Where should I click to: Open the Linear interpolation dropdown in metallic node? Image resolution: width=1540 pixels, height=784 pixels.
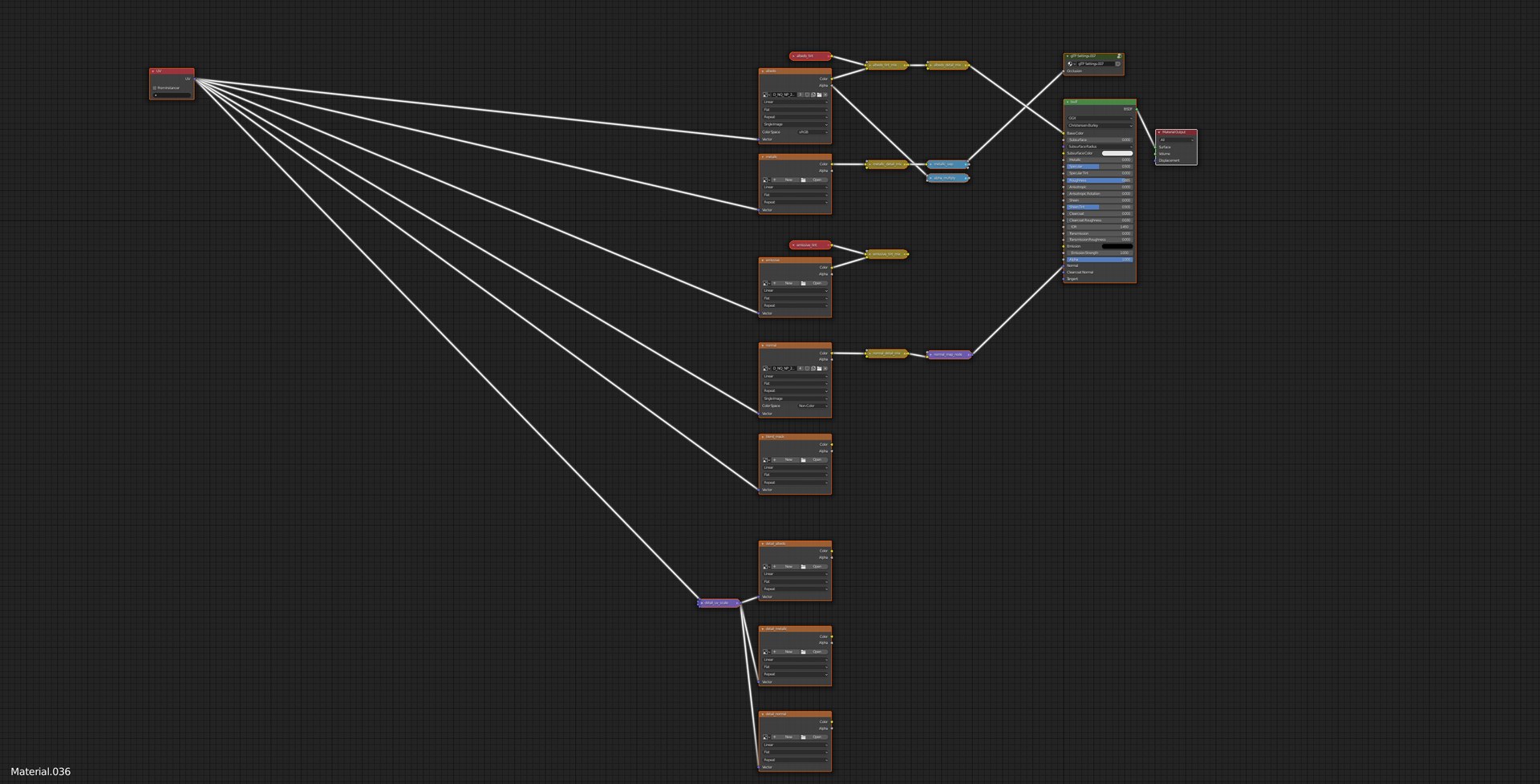coord(795,188)
